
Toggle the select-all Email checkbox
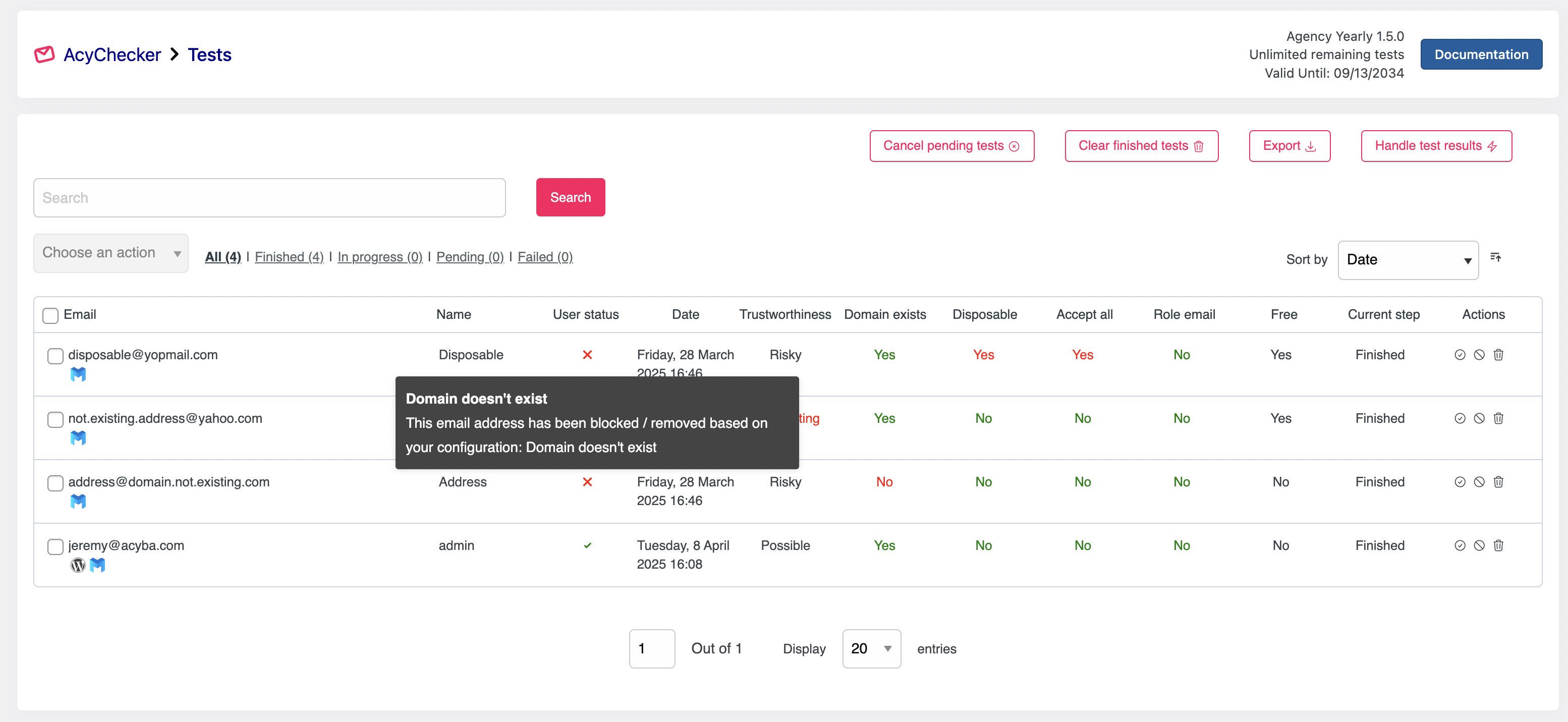[50, 315]
